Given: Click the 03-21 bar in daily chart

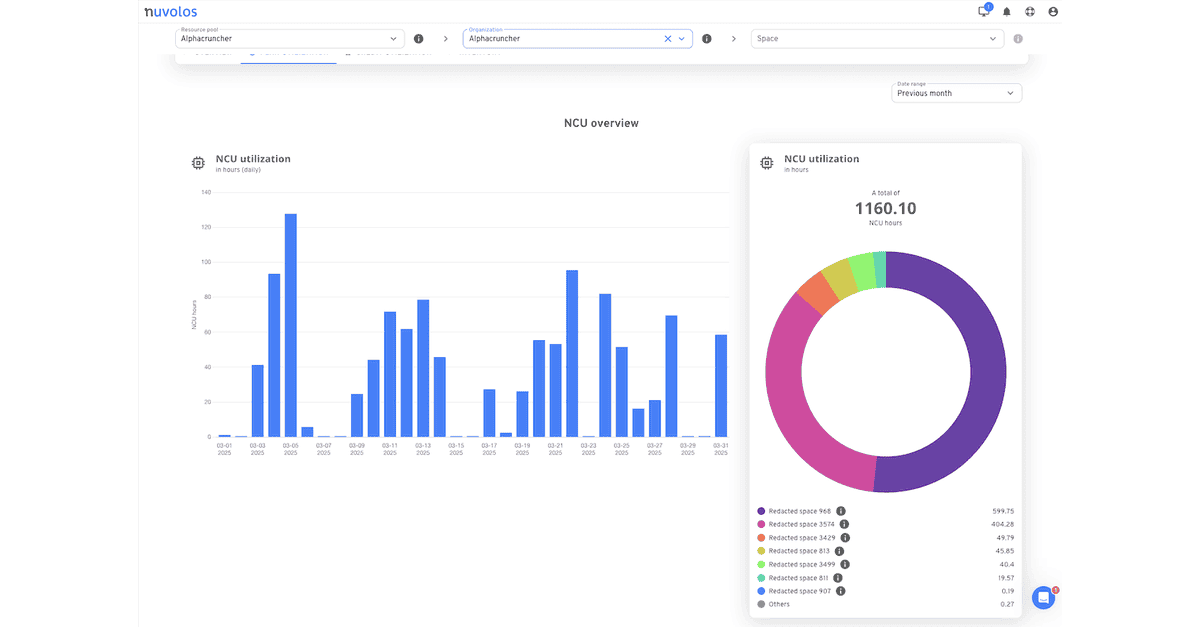Looking at the screenshot, I should tap(555, 390).
